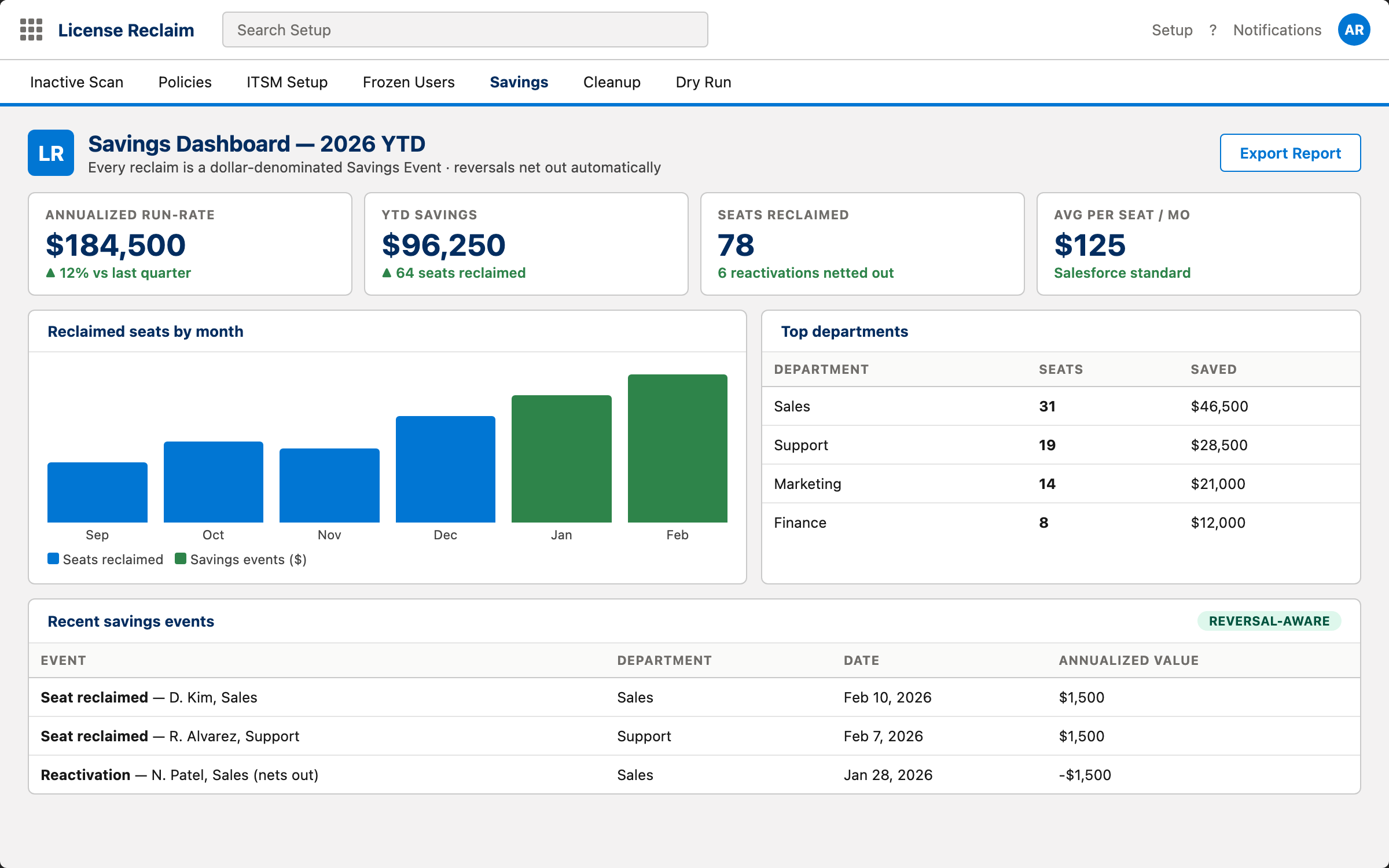
Task: Click '64 seats reclaimed' text
Action: (x=461, y=273)
